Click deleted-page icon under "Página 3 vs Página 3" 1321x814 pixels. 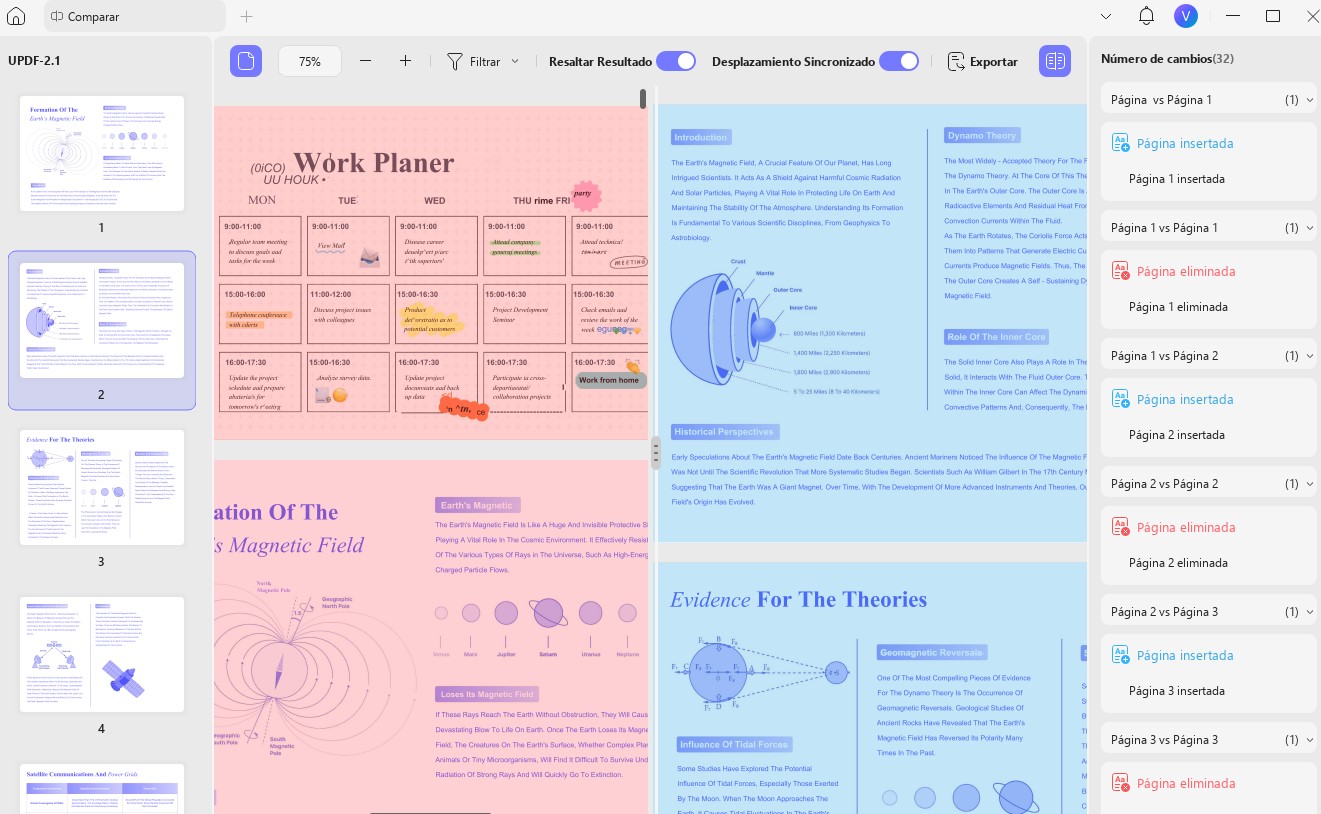click(x=1121, y=783)
